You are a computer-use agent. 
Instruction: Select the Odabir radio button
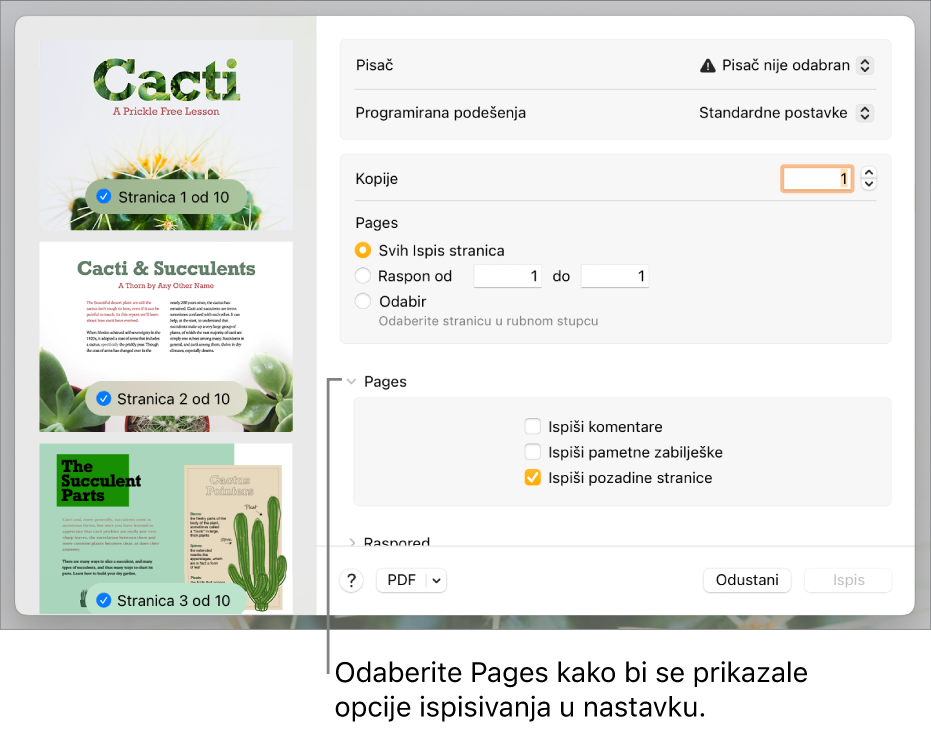(361, 300)
